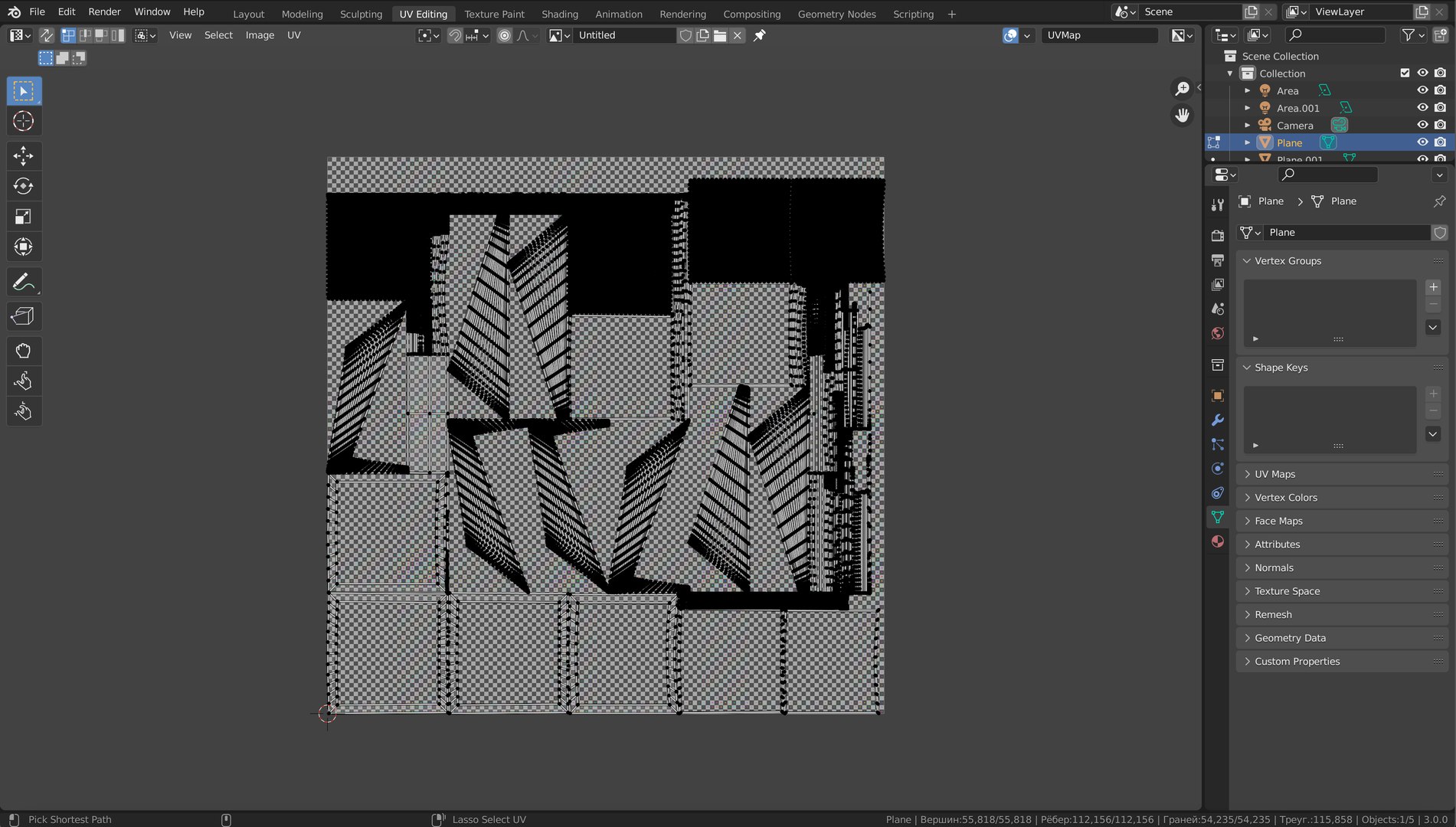Uncheck the Collection exclude checkbox
The height and width of the screenshot is (827, 1456).
pos(1405,73)
